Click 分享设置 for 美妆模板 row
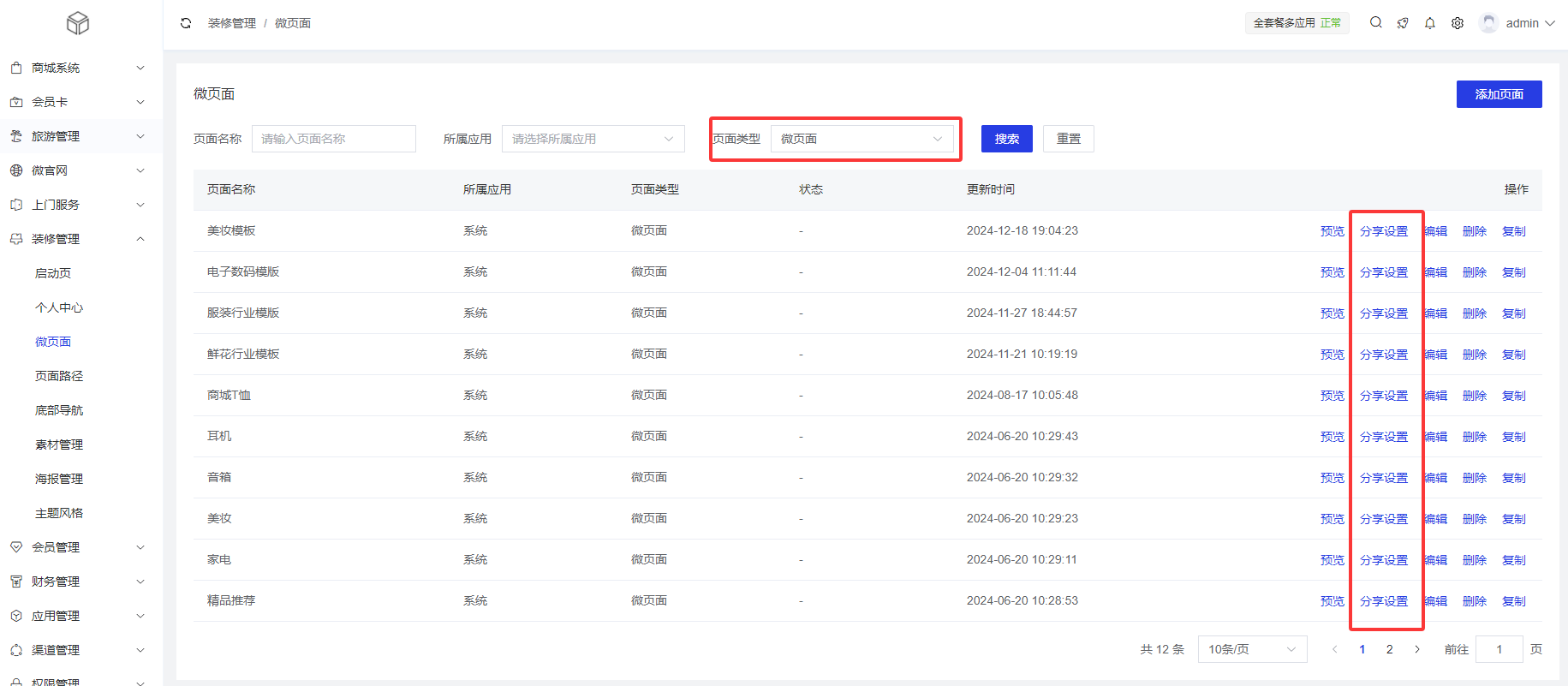Screen dimensions: 1568x686 tap(1383, 231)
